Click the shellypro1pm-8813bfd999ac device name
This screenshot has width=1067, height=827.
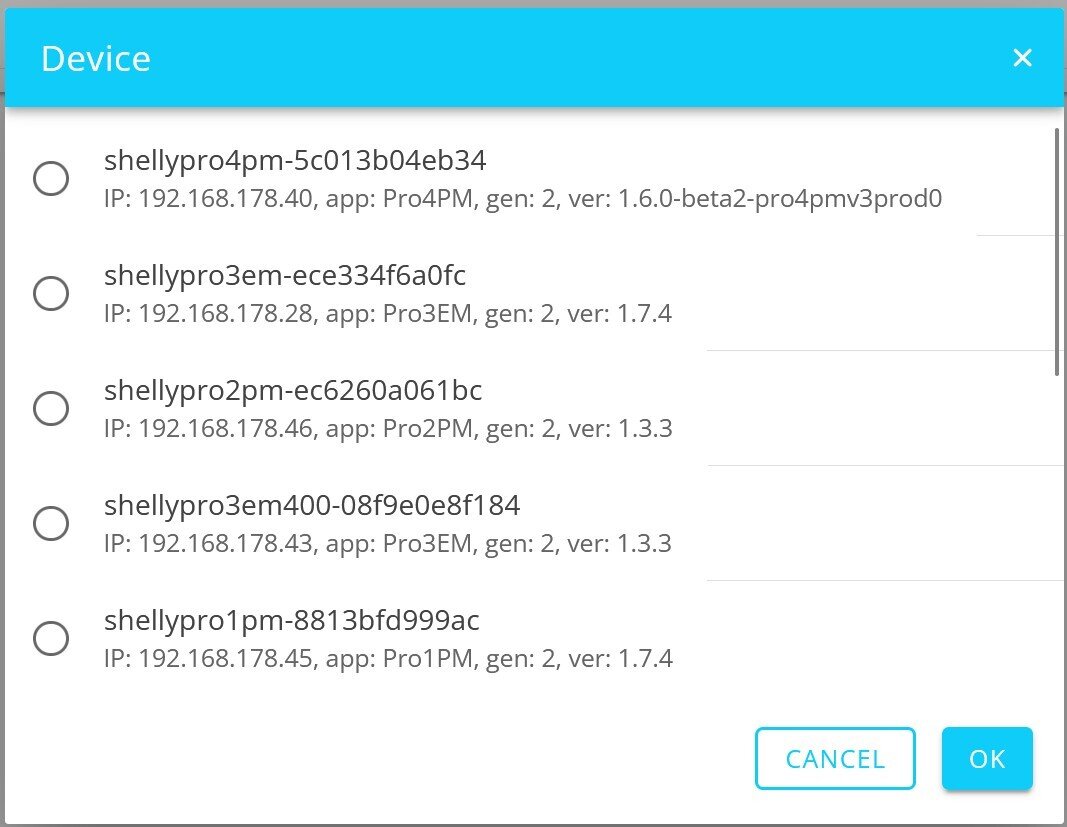pos(292,621)
